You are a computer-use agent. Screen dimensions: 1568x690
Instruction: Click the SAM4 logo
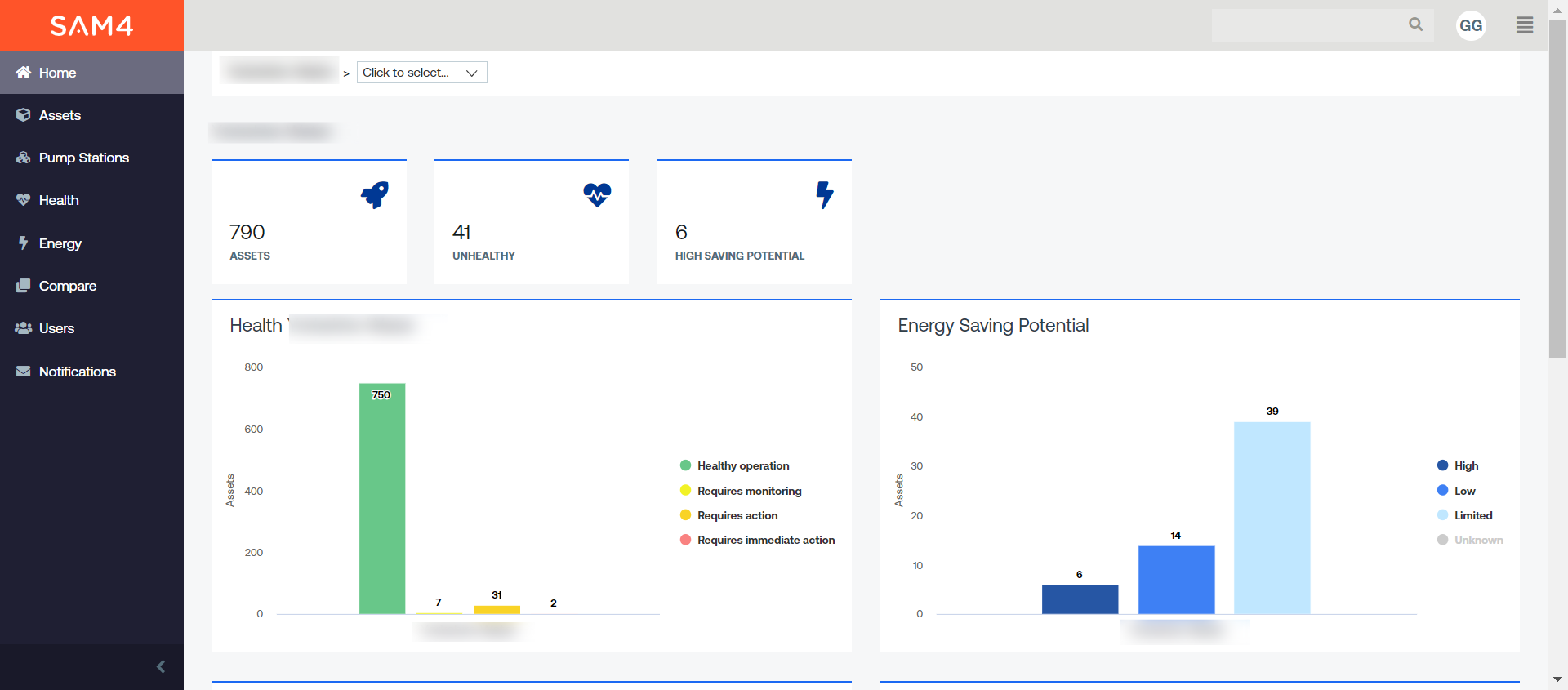(x=91, y=26)
